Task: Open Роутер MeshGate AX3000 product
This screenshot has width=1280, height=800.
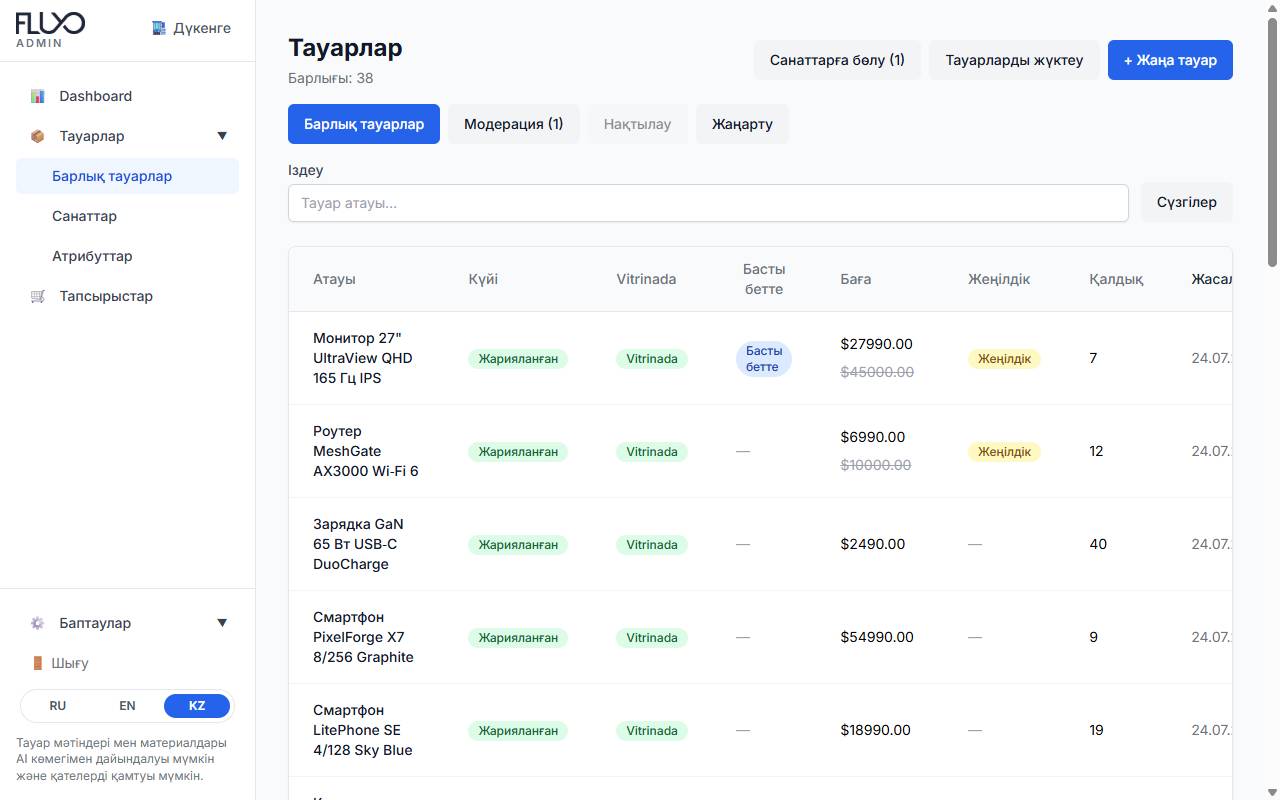Action: [x=366, y=451]
